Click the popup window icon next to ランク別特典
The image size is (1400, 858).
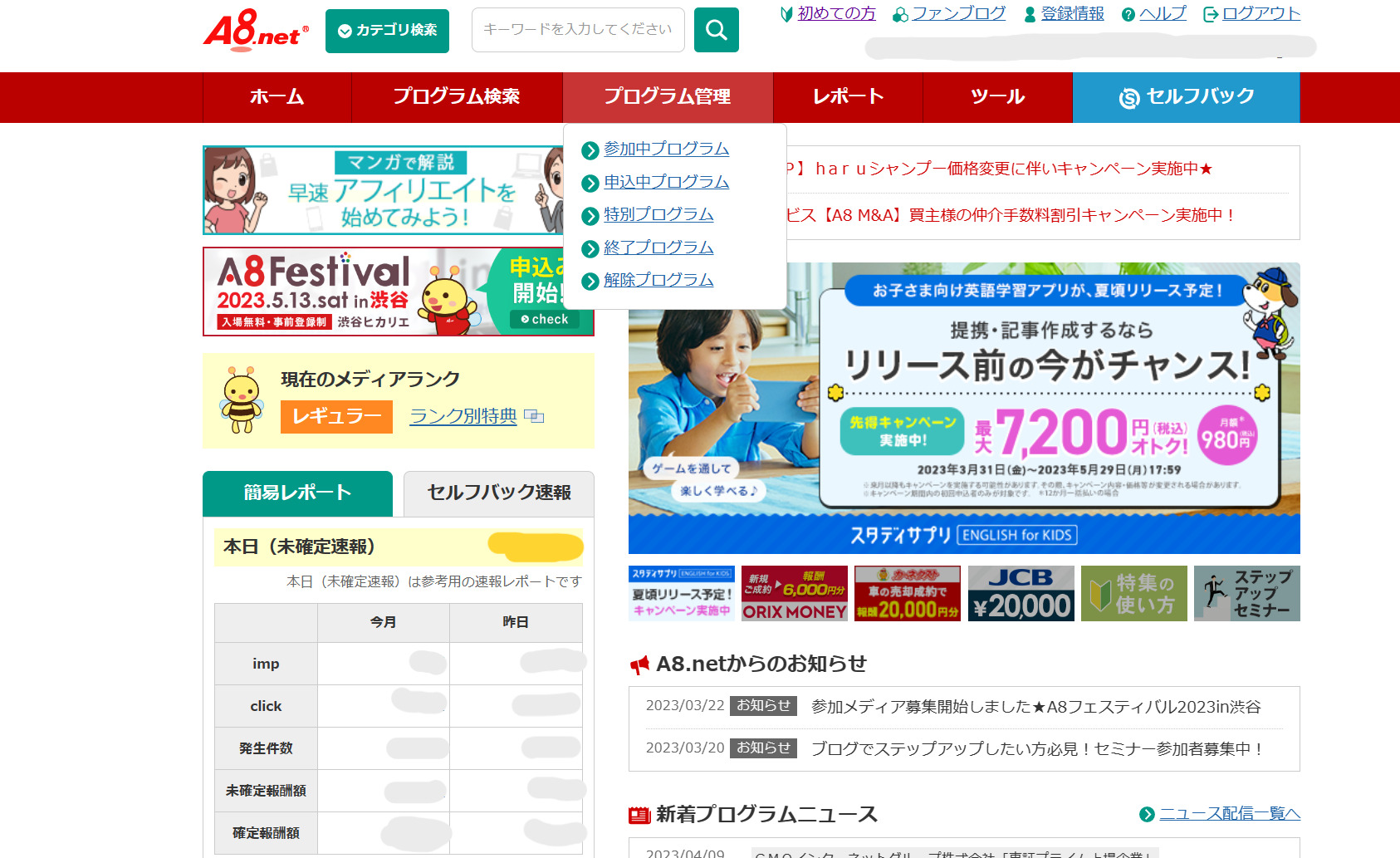point(534,416)
